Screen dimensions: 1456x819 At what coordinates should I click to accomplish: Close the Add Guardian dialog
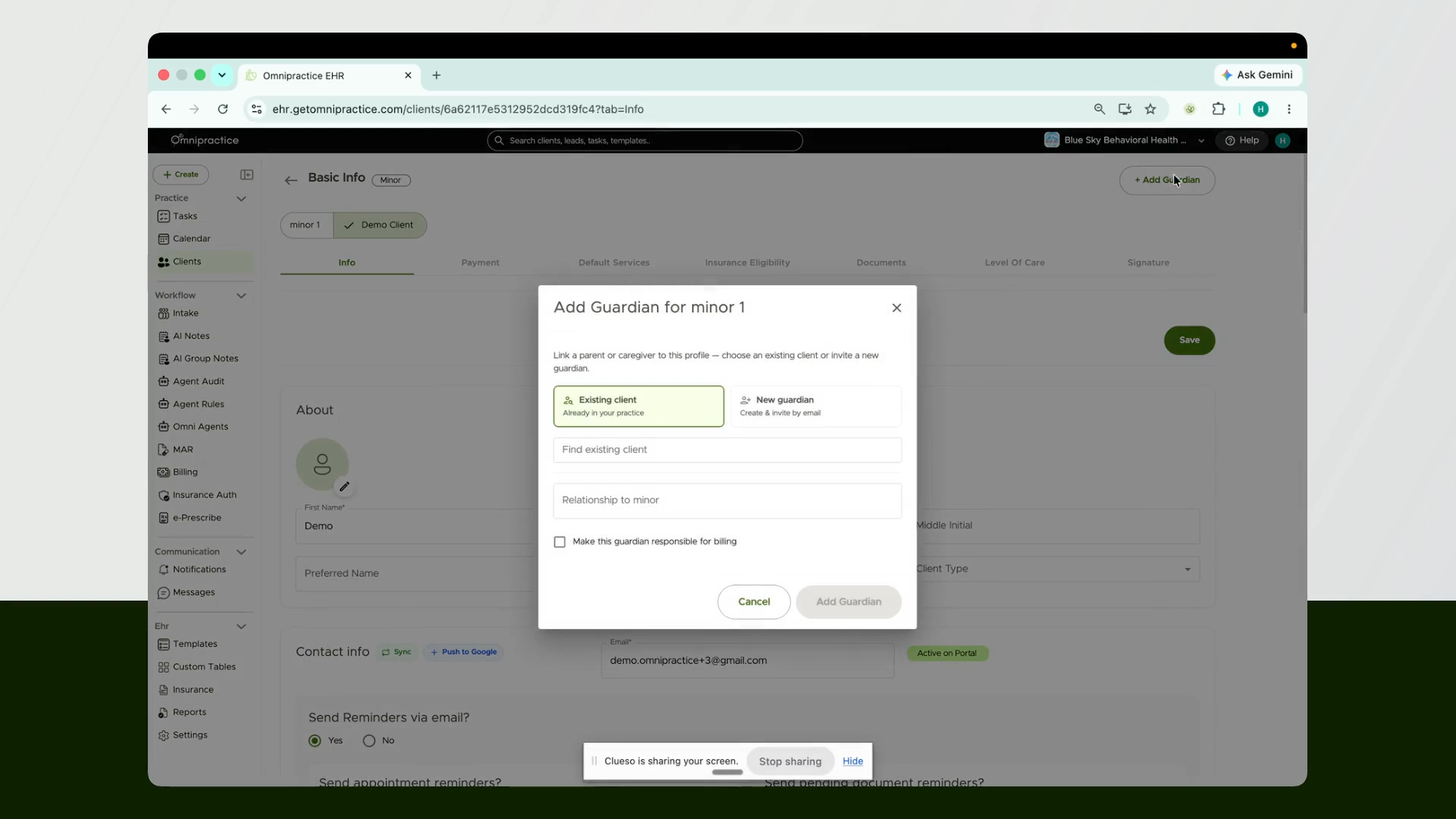coord(896,308)
